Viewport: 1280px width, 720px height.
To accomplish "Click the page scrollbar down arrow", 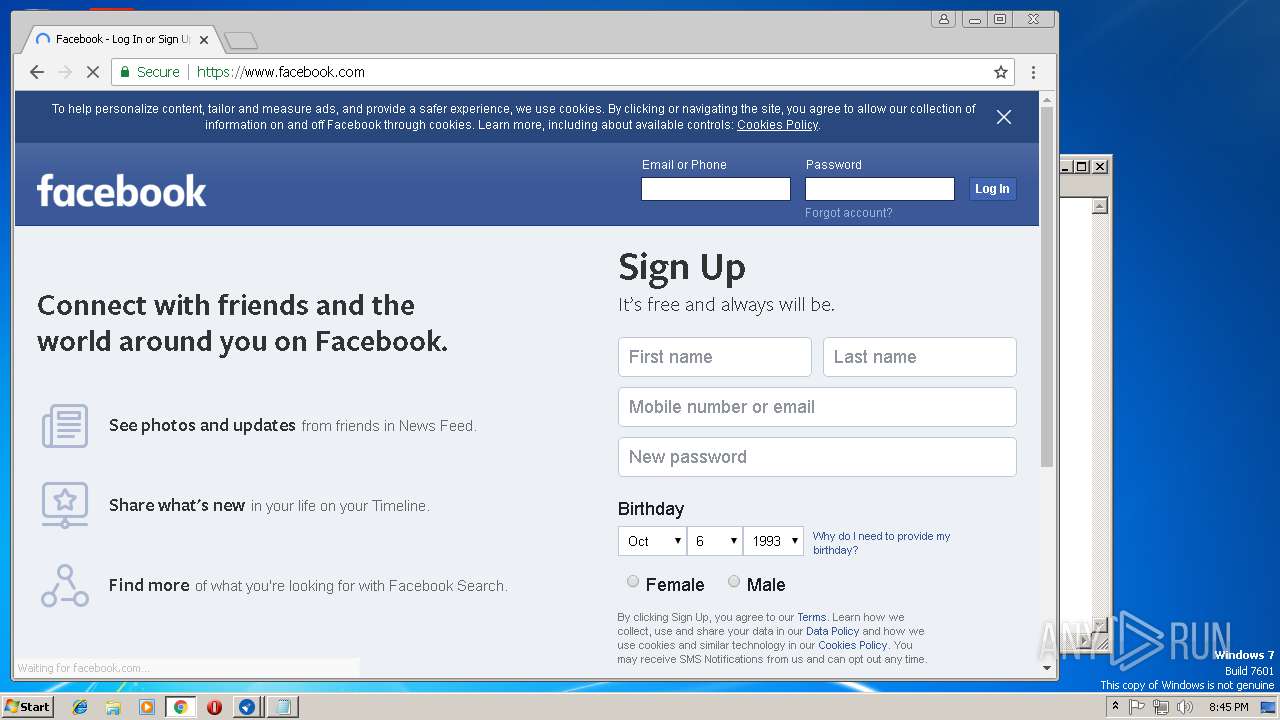I will 1047,668.
